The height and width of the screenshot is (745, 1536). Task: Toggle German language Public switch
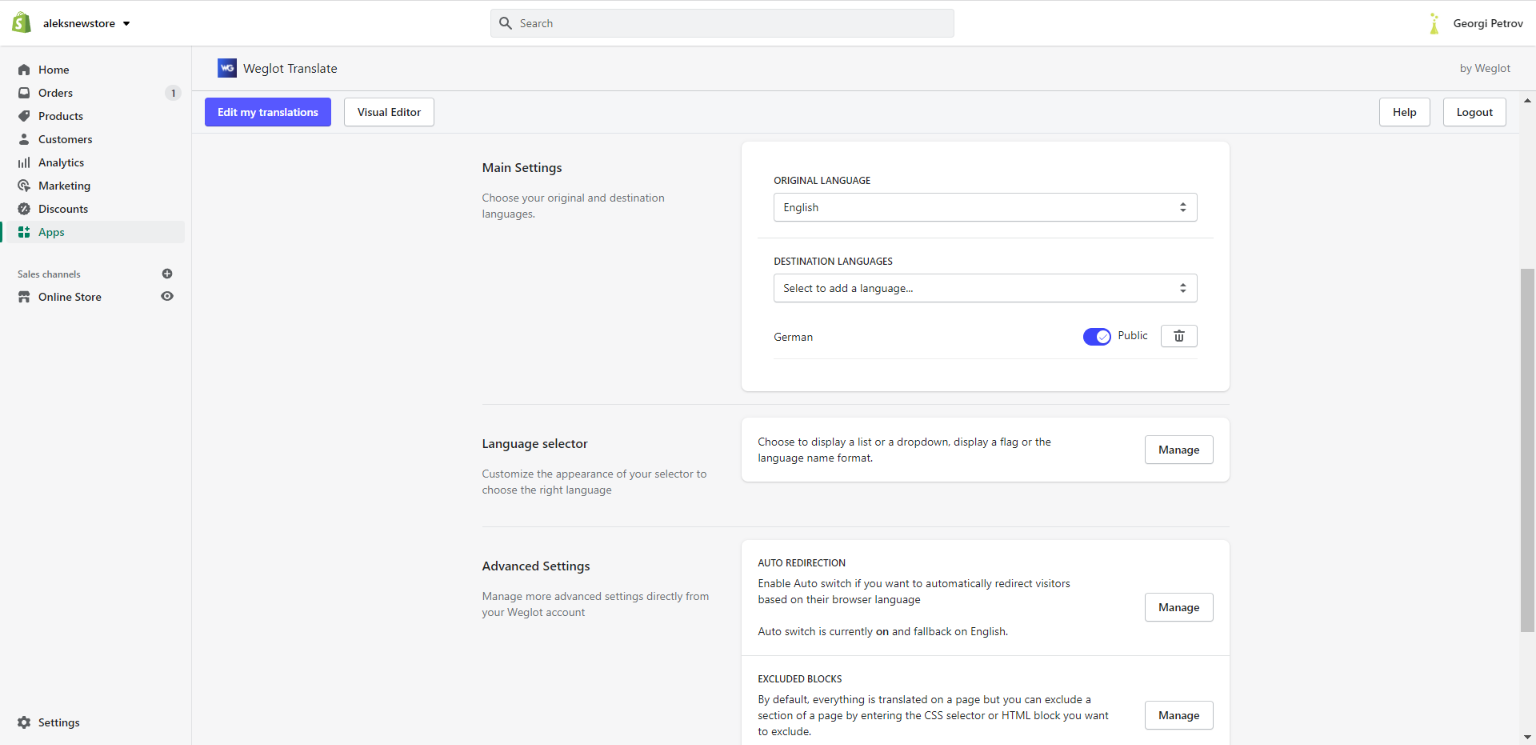pos(1097,337)
